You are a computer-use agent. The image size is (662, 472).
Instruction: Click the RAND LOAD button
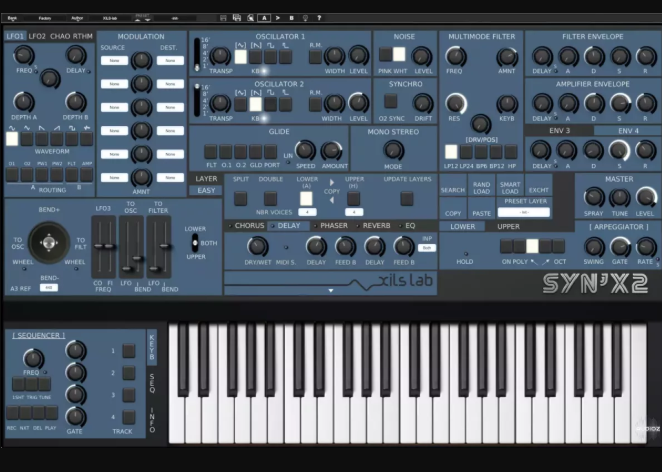tap(481, 189)
